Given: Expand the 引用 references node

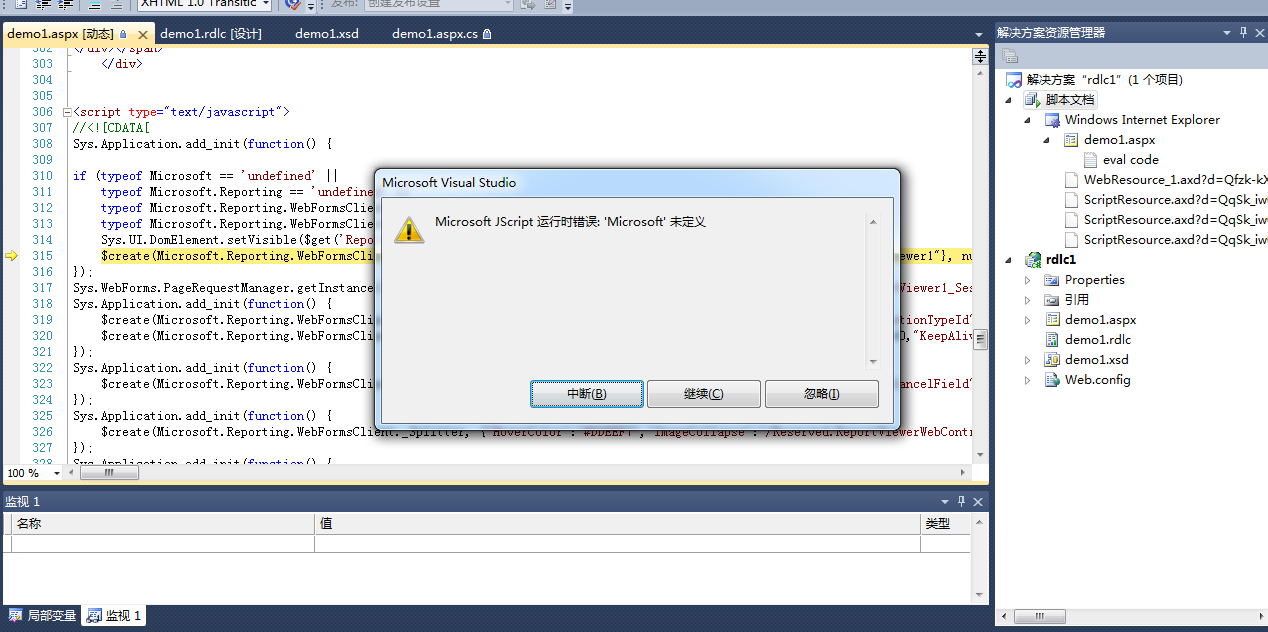Looking at the screenshot, I should 1028,300.
